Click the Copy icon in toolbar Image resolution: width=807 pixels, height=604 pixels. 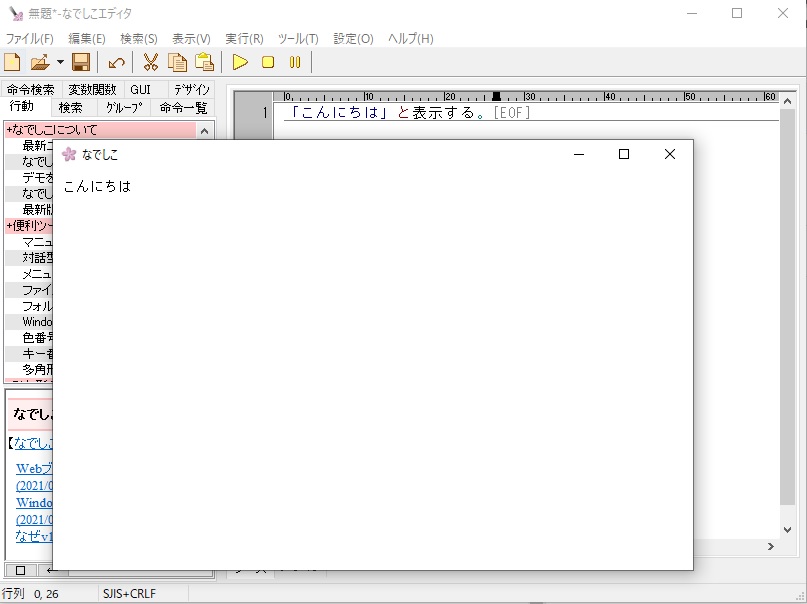click(177, 63)
